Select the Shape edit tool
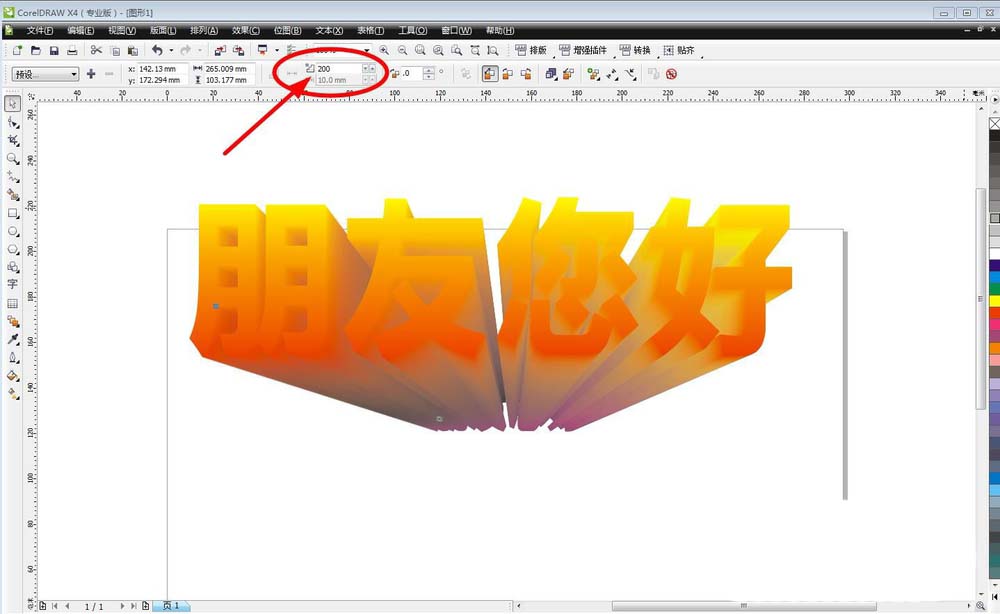The height and width of the screenshot is (614, 1000). click(x=13, y=122)
